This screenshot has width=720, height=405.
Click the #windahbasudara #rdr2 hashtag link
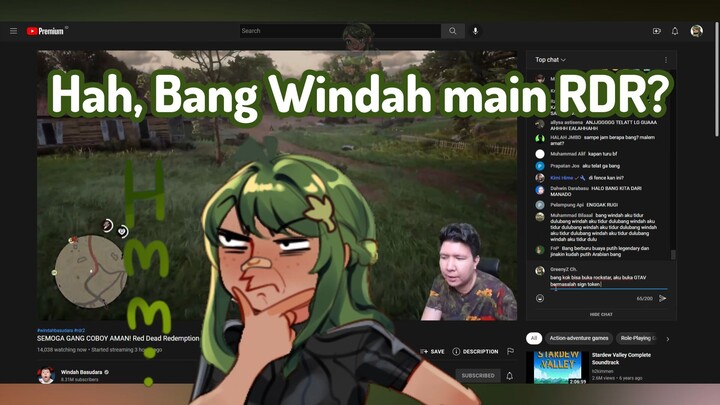click(x=61, y=330)
